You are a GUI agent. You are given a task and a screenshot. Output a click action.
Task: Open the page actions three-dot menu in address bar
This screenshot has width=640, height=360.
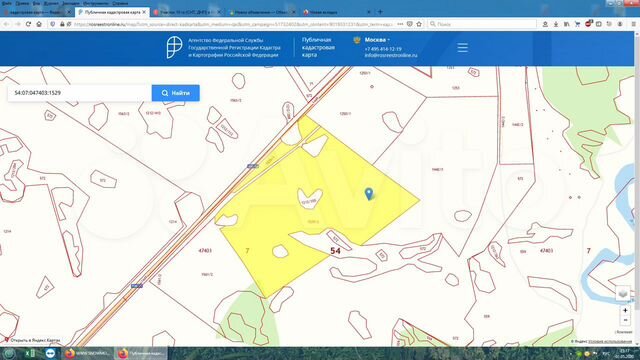point(400,24)
